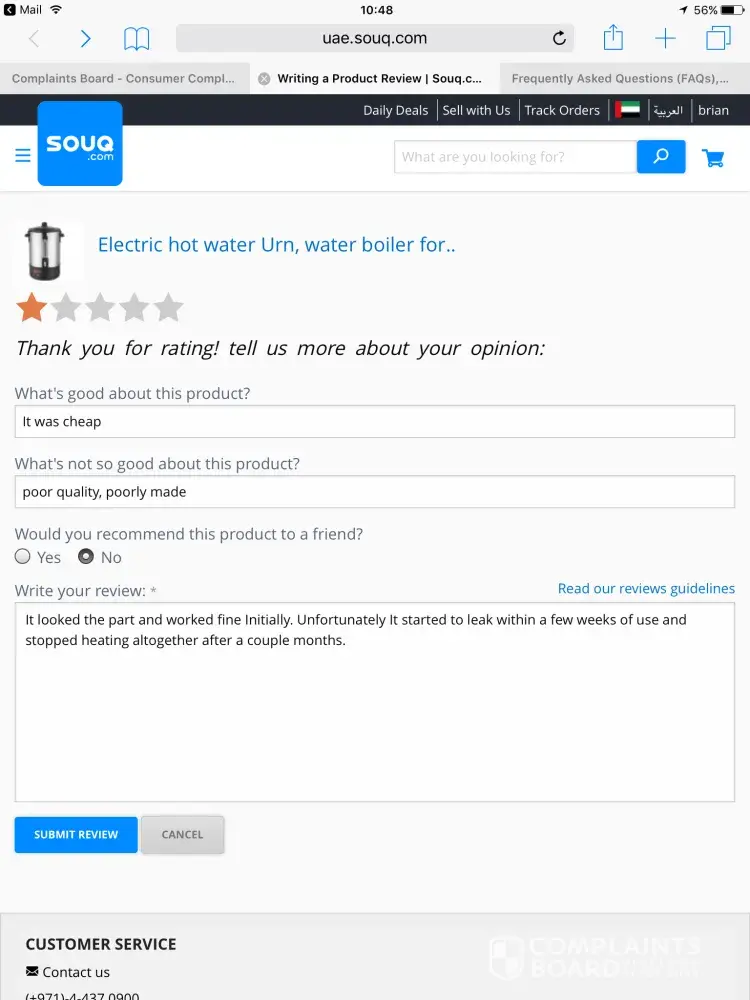Tap the Safari share icon
Image resolution: width=750 pixels, height=1000 pixels.
pos(613,38)
